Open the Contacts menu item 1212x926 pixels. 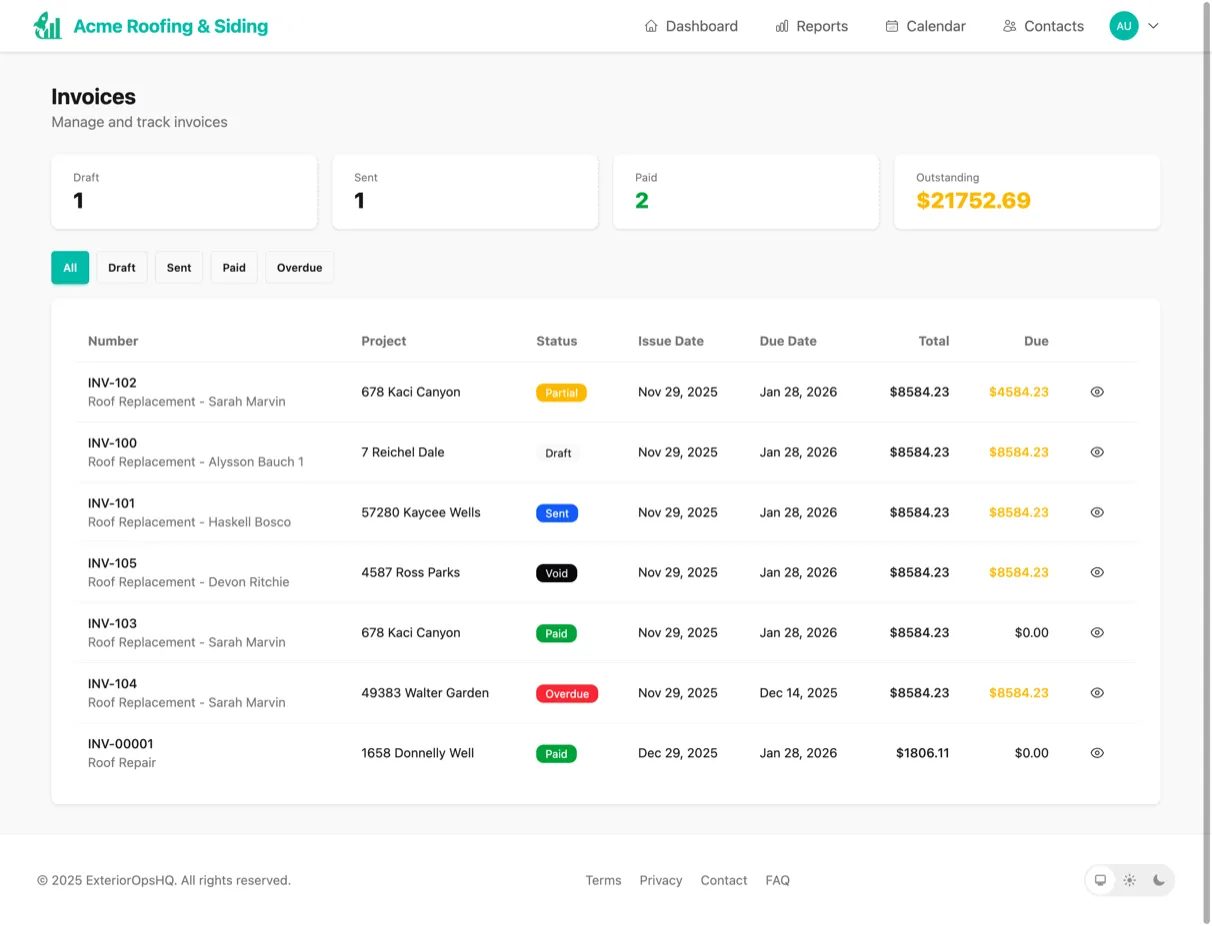tap(1053, 26)
